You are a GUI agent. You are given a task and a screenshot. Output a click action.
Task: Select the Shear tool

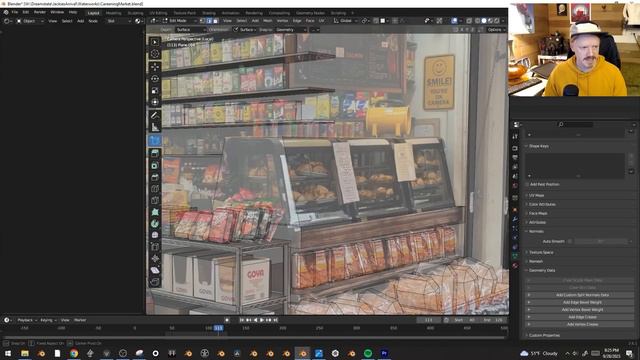coord(155,270)
